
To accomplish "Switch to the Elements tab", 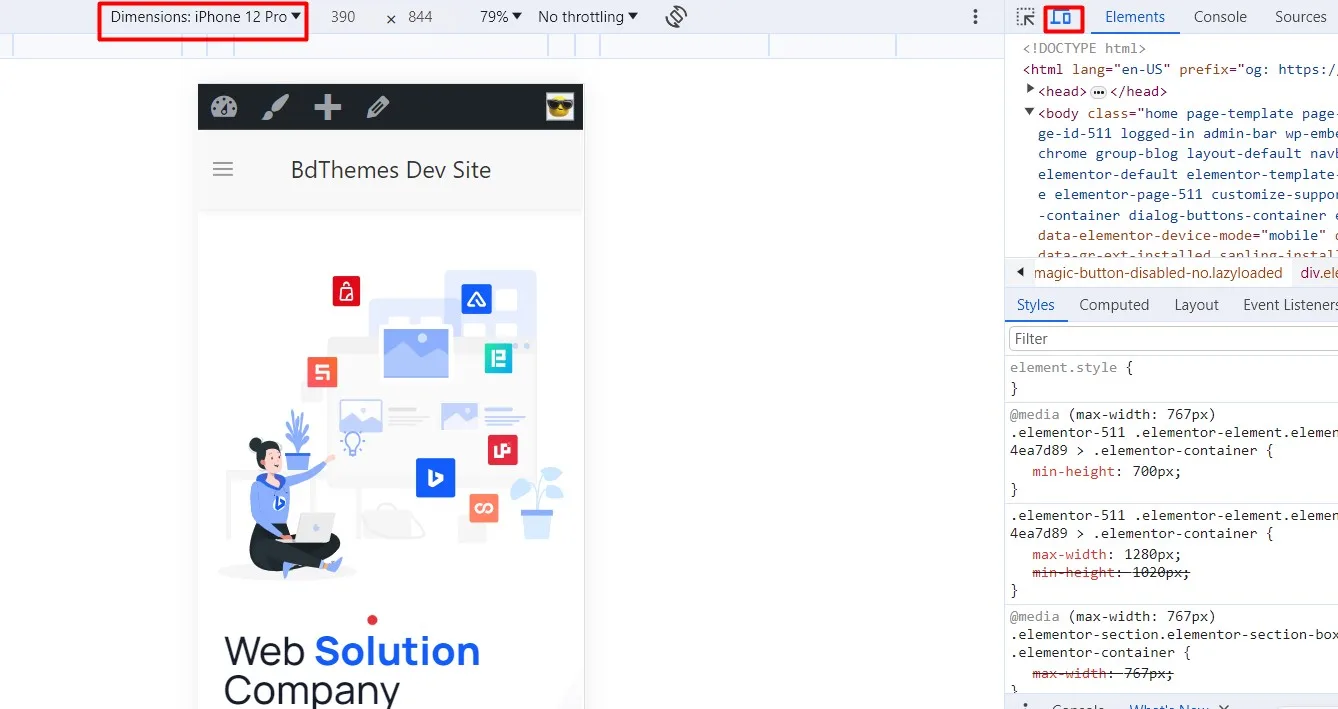I will 1135,17.
